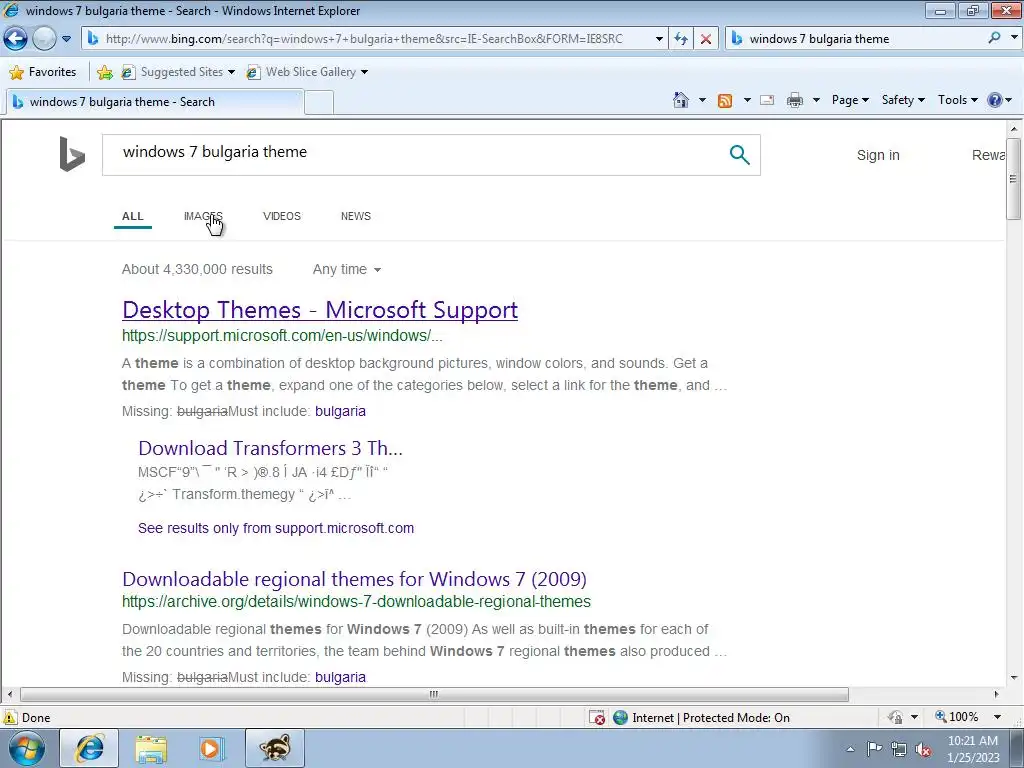Open the search provider dropdown arrow

[x=1014, y=38]
